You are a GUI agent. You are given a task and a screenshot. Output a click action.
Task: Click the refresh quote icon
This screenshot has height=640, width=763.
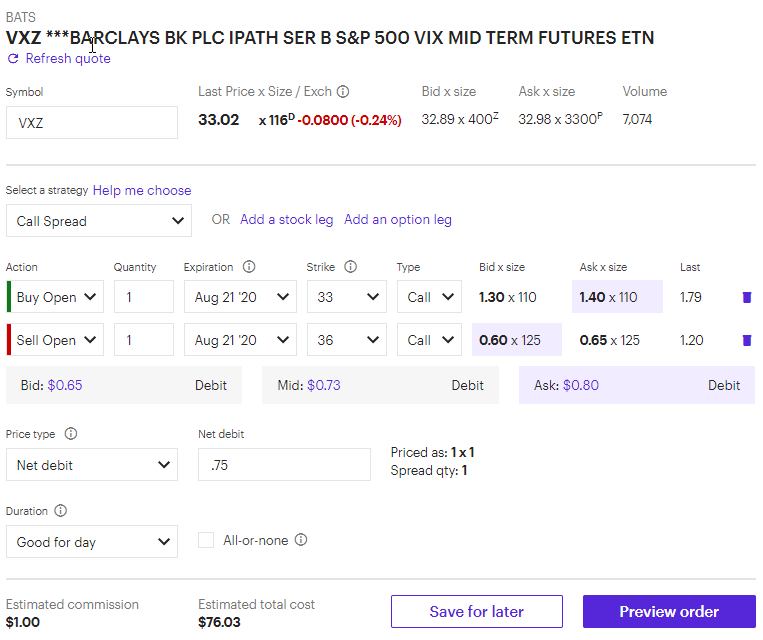pos(13,59)
